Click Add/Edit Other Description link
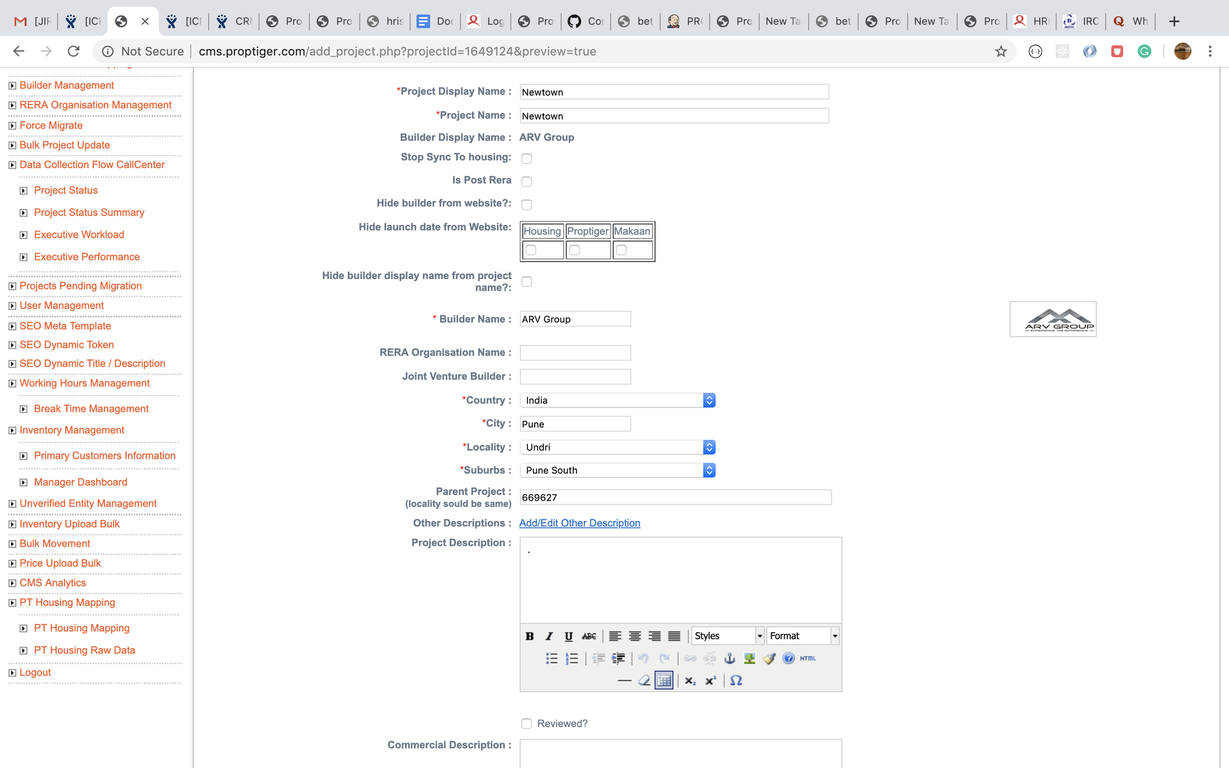This screenshot has width=1229, height=768. click(580, 523)
